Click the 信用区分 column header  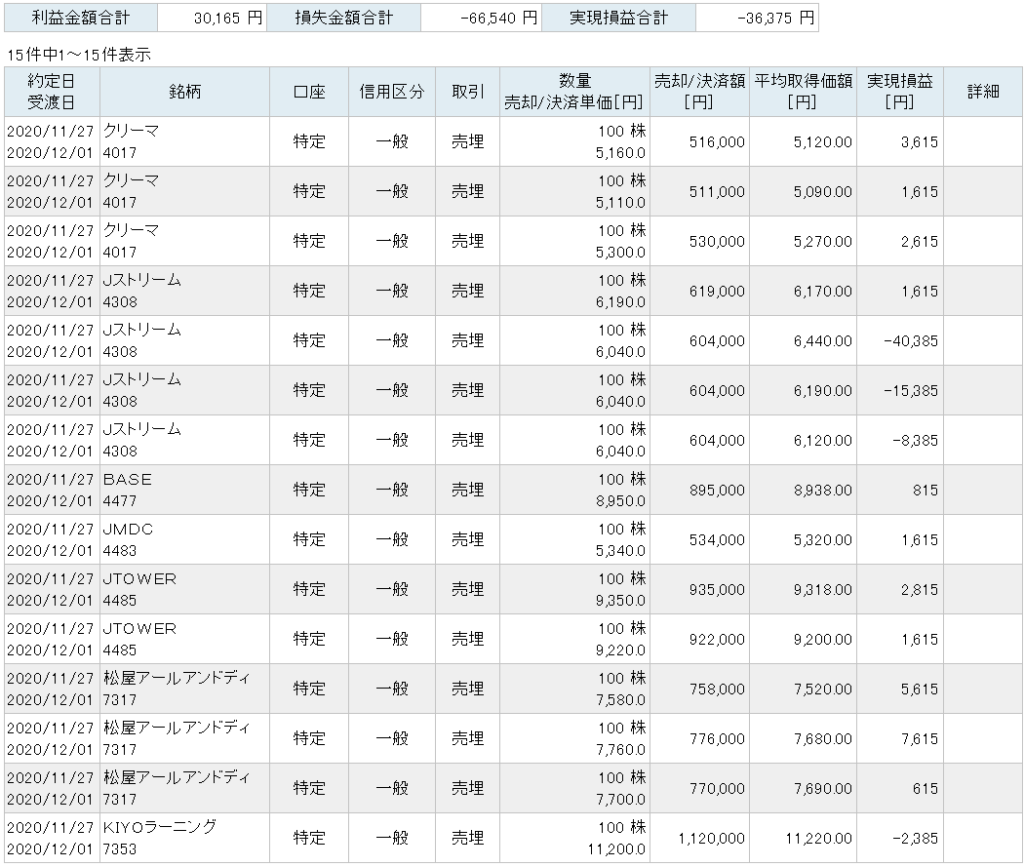392,91
